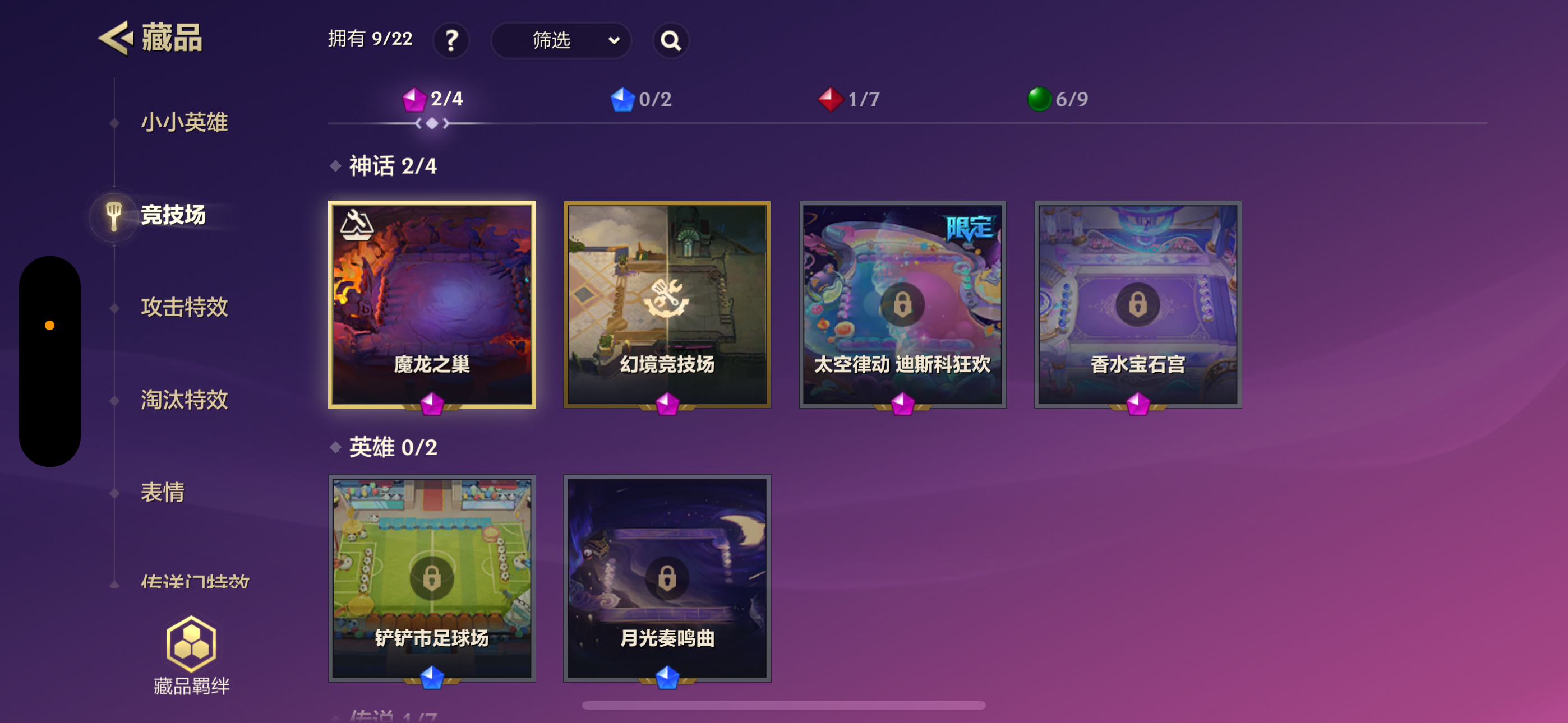Image resolution: width=1568 pixels, height=723 pixels.
Task: Open 淘汰特效 category
Action: pyautogui.click(x=185, y=400)
